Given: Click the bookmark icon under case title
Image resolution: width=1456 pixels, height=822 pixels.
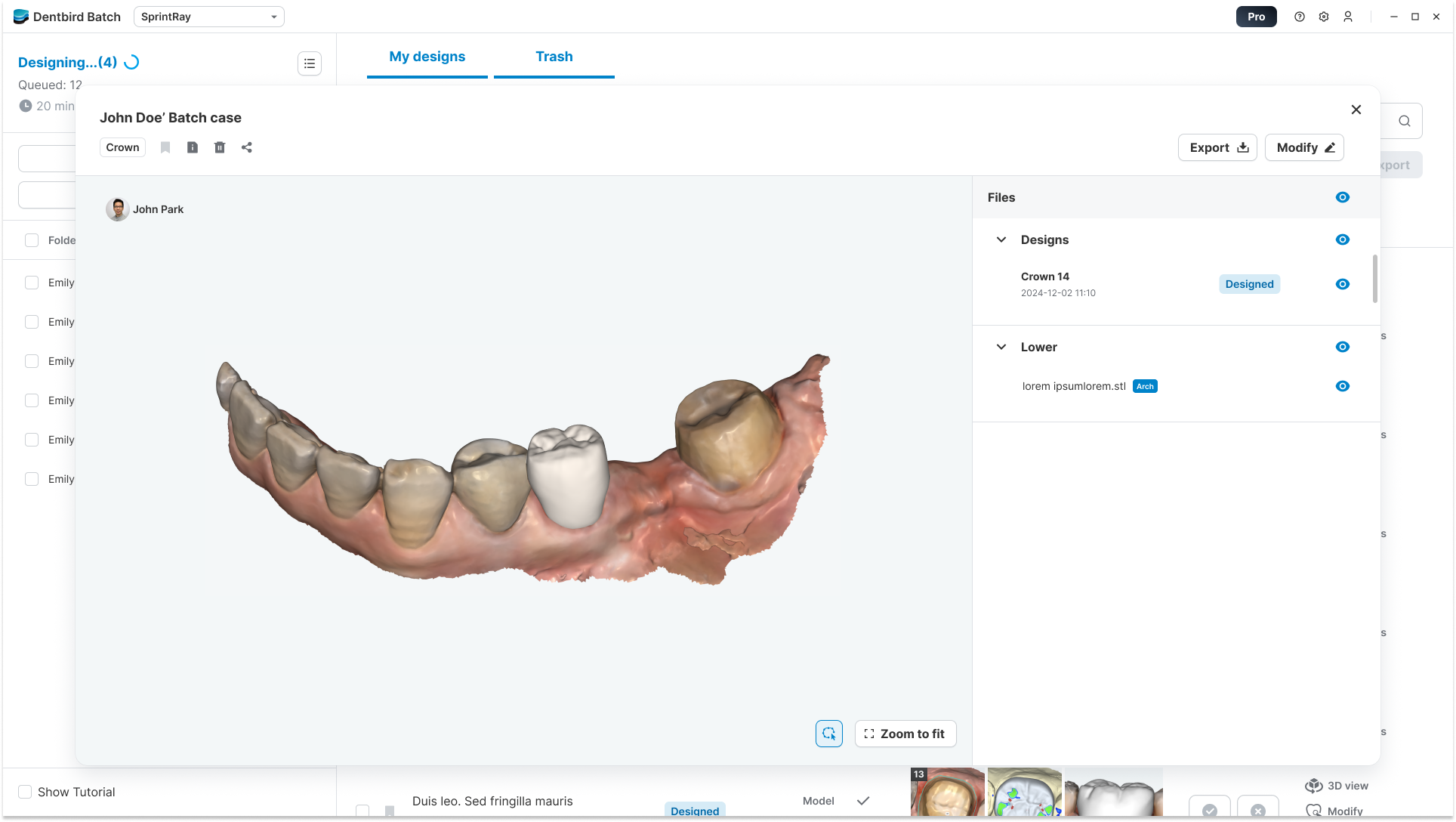Looking at the screenshot, I should [165, 147].
